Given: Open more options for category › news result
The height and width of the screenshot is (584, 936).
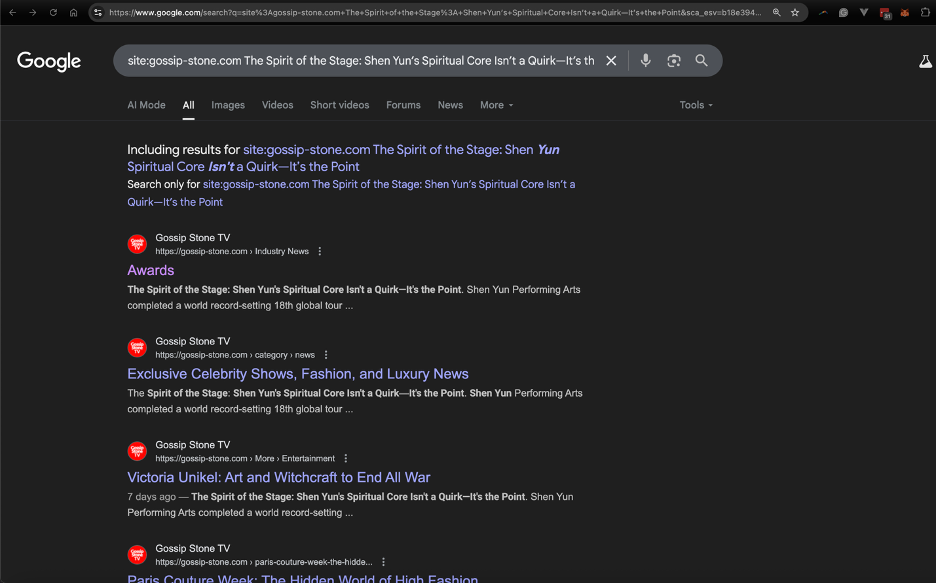Looking at the screenshot, I should point(326,355).
